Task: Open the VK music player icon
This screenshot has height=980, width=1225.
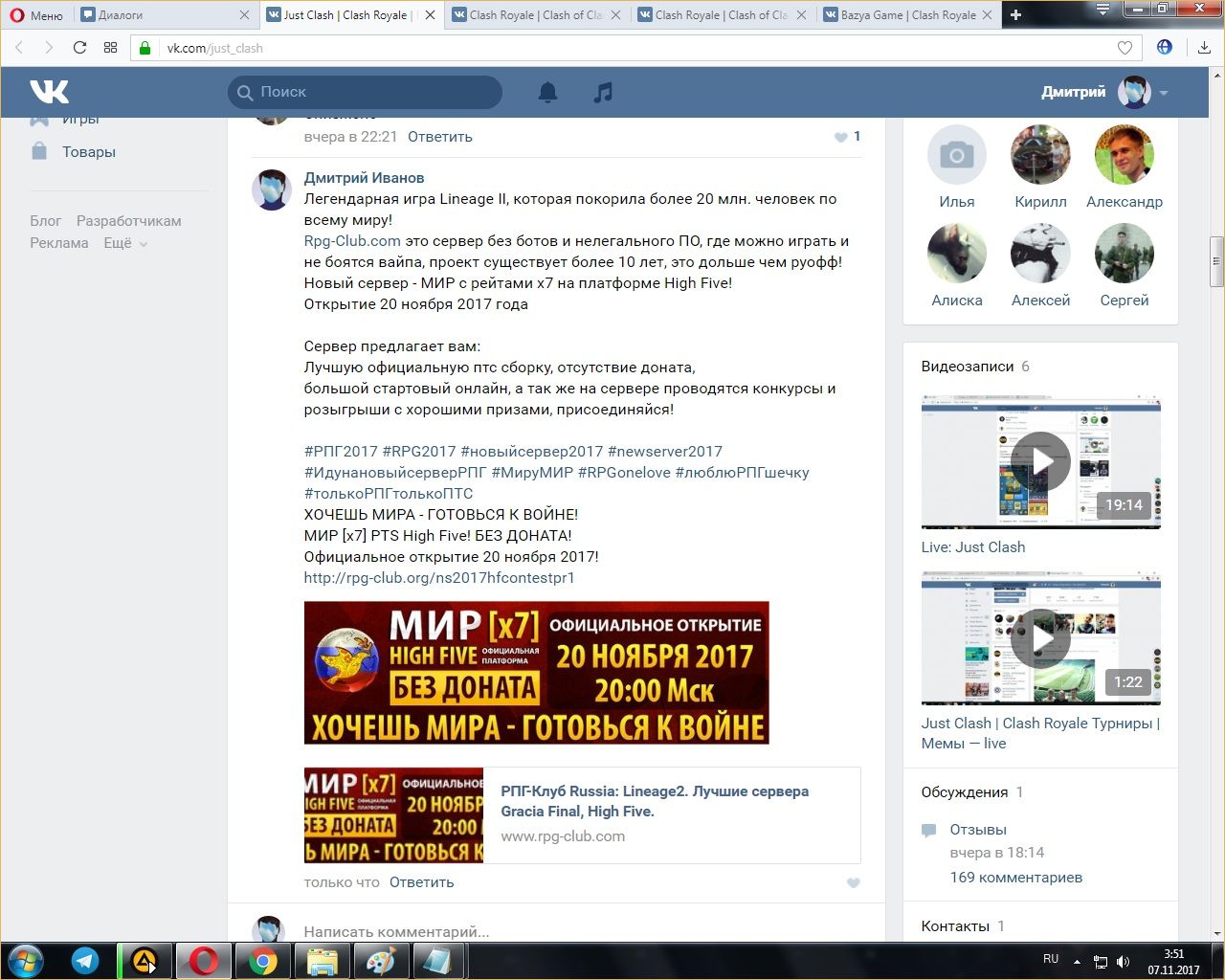Action: 603,92
